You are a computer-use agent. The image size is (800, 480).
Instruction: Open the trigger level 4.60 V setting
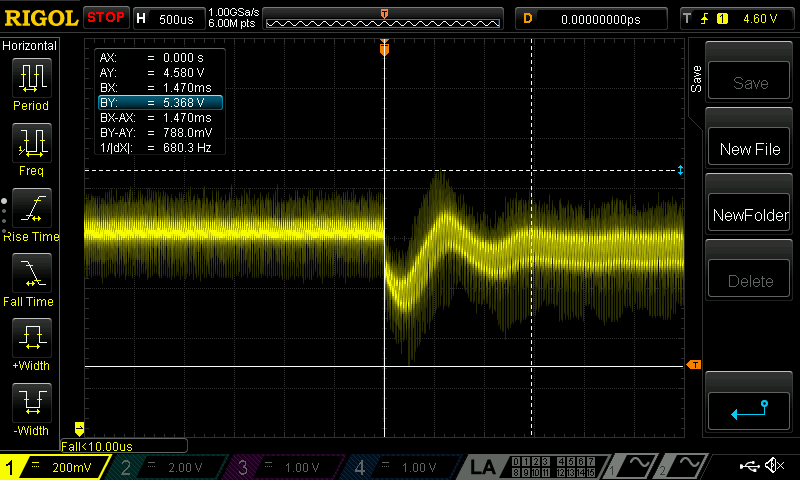735,18
